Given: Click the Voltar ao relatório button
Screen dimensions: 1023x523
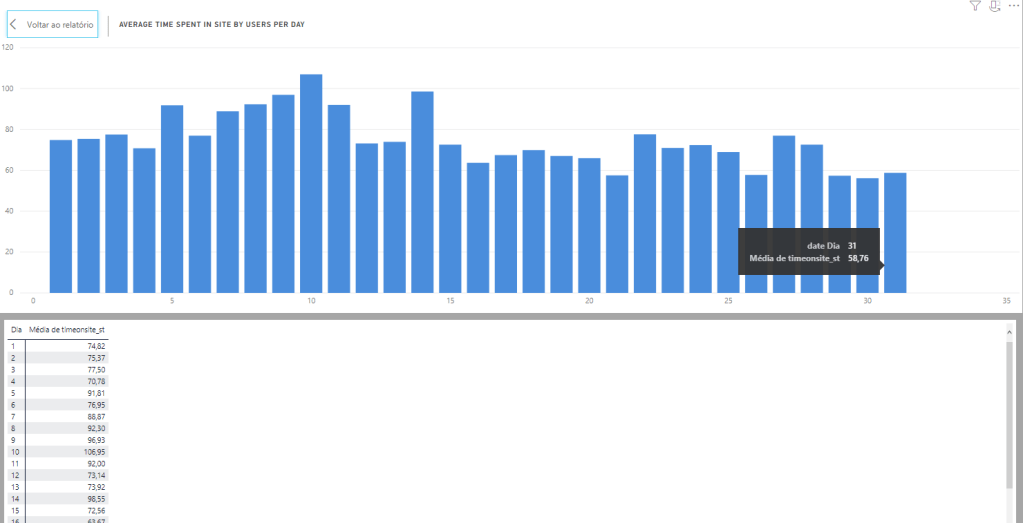Looking at the screenshot, I should [53, 24].
